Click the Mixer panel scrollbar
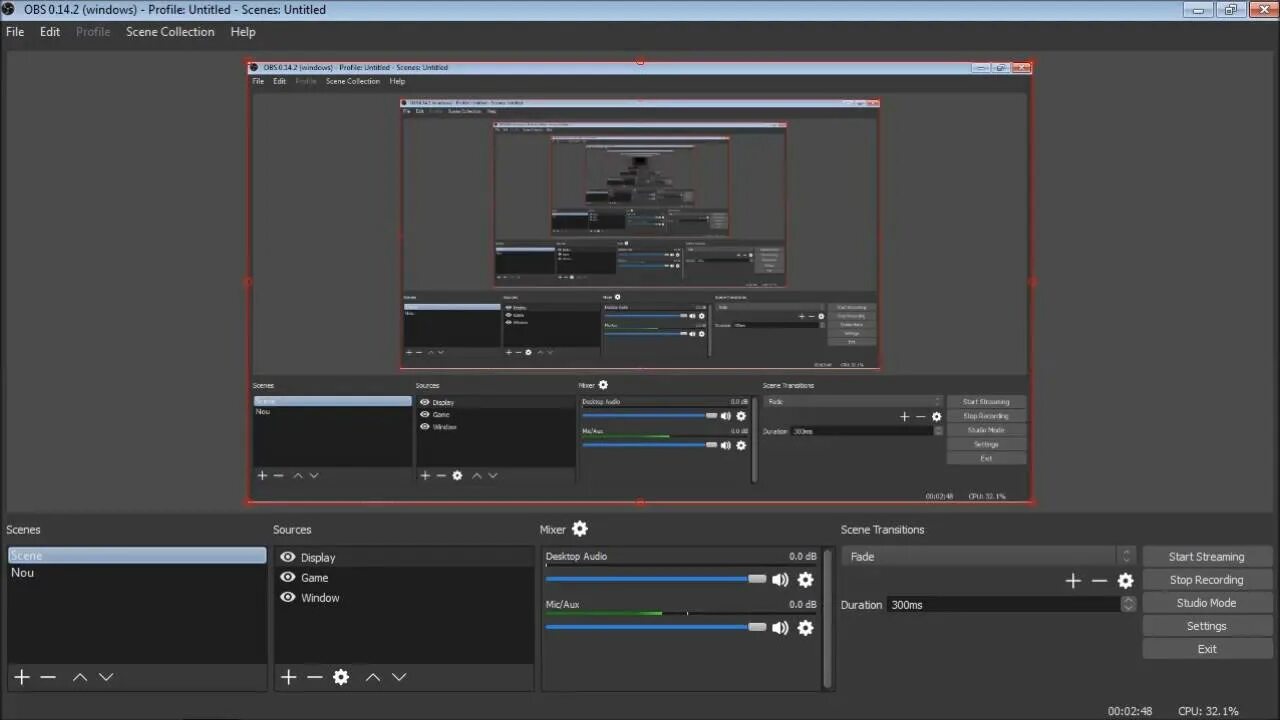 (827, 619)
